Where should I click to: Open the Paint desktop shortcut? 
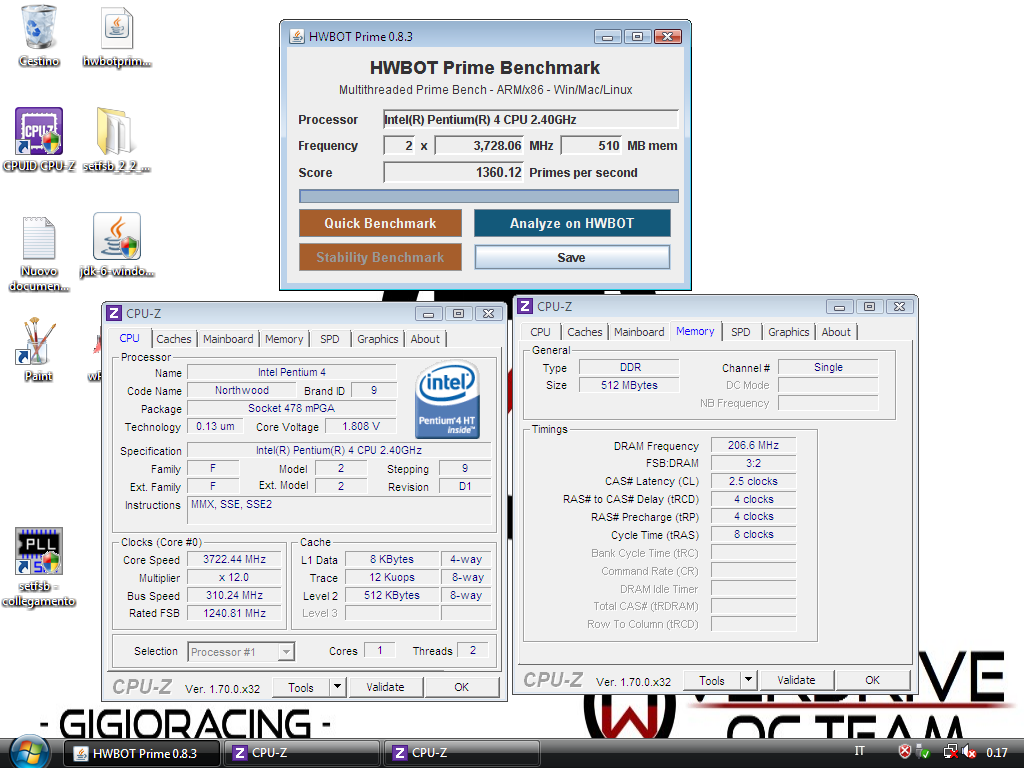click(x=38, y=349)
